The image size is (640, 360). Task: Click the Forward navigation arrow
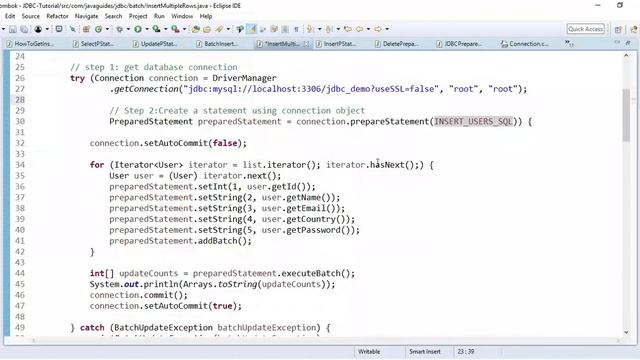[x=378, y=29]
